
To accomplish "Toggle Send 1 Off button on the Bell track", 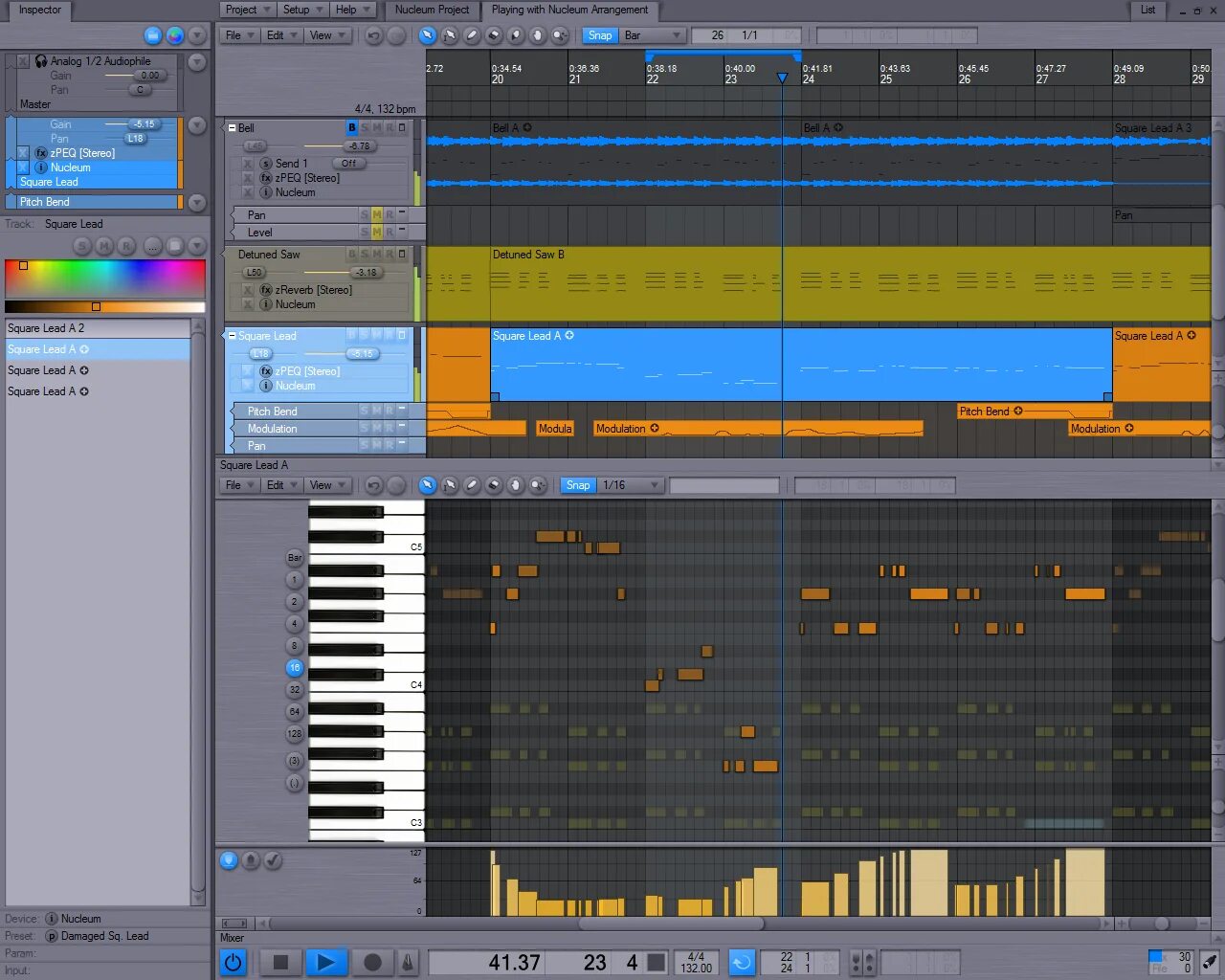I will tap(348, 163).
